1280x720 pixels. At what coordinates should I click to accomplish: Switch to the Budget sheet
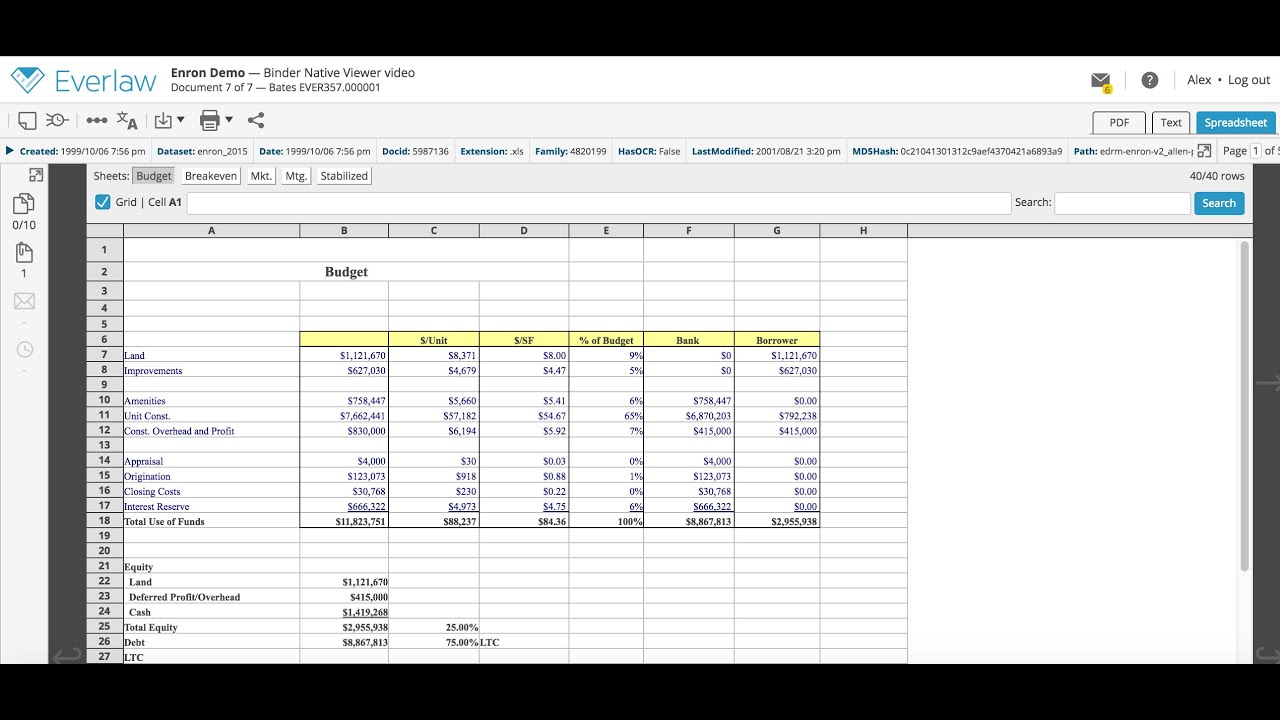pos(154,176)
